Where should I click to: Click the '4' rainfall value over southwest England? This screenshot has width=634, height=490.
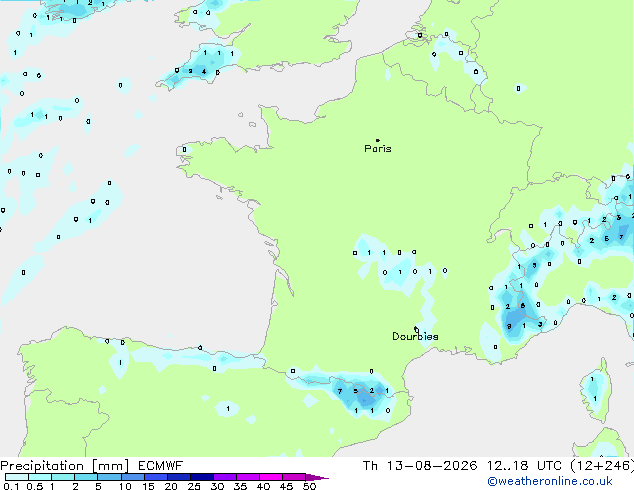coord(204,72)
